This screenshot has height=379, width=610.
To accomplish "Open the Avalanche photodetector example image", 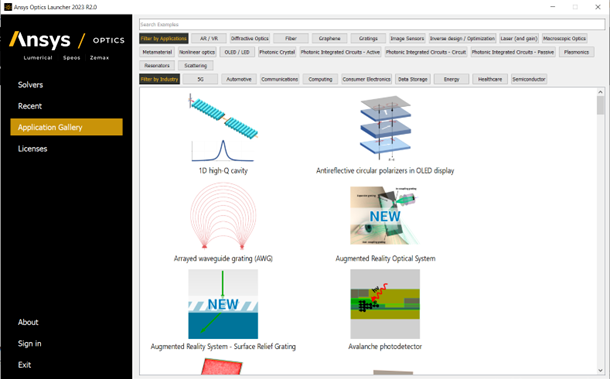I will point(385,304).
